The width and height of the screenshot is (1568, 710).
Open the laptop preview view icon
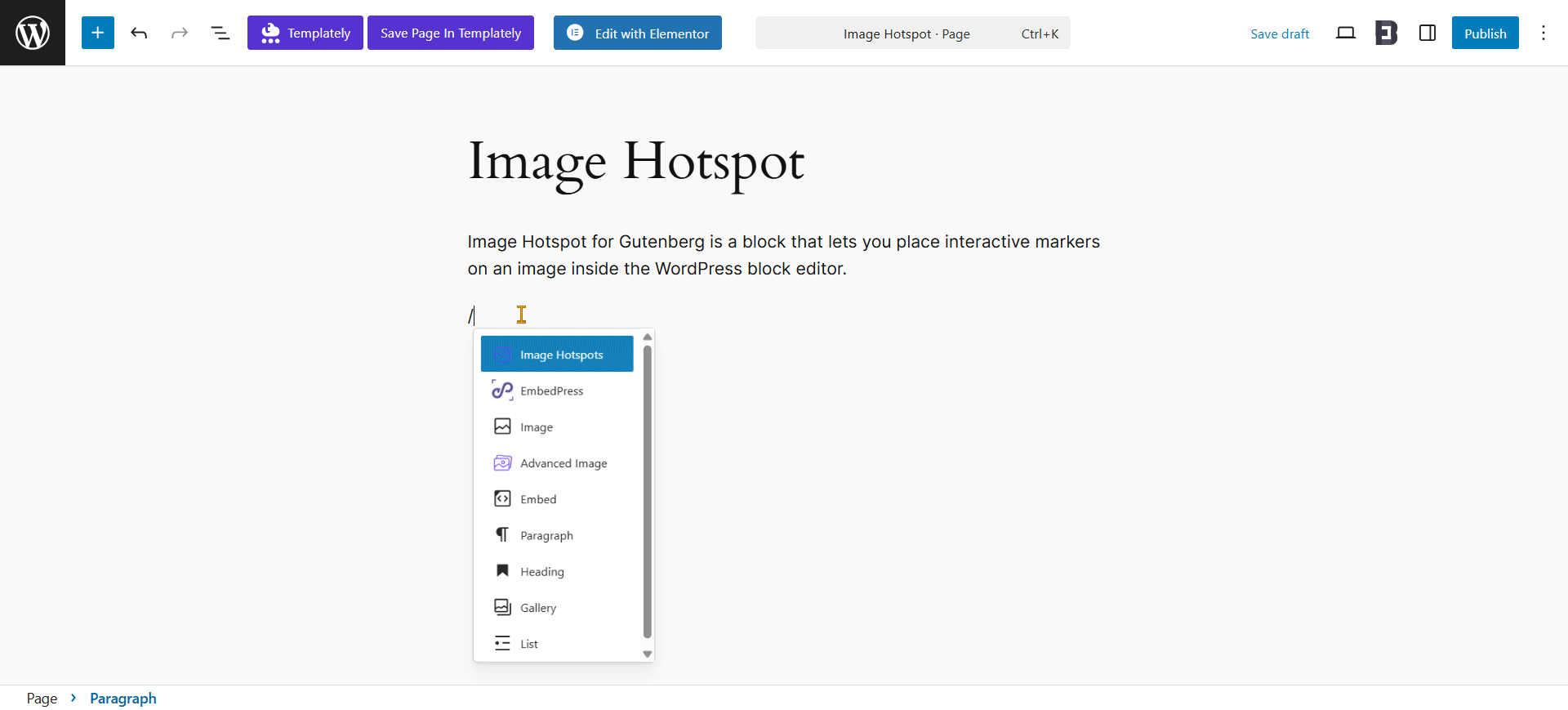(x=1346, y=33)
